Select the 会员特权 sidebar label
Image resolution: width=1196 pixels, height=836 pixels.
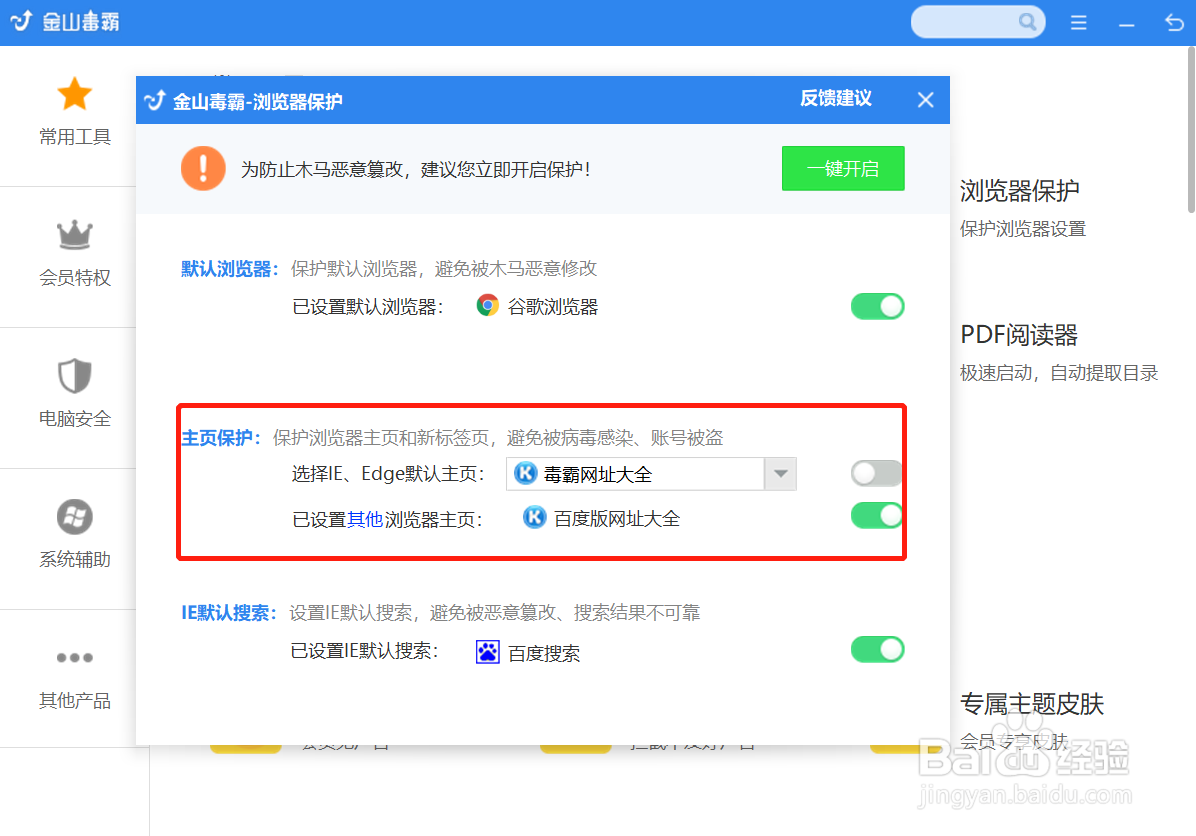[x=75, y=278]
